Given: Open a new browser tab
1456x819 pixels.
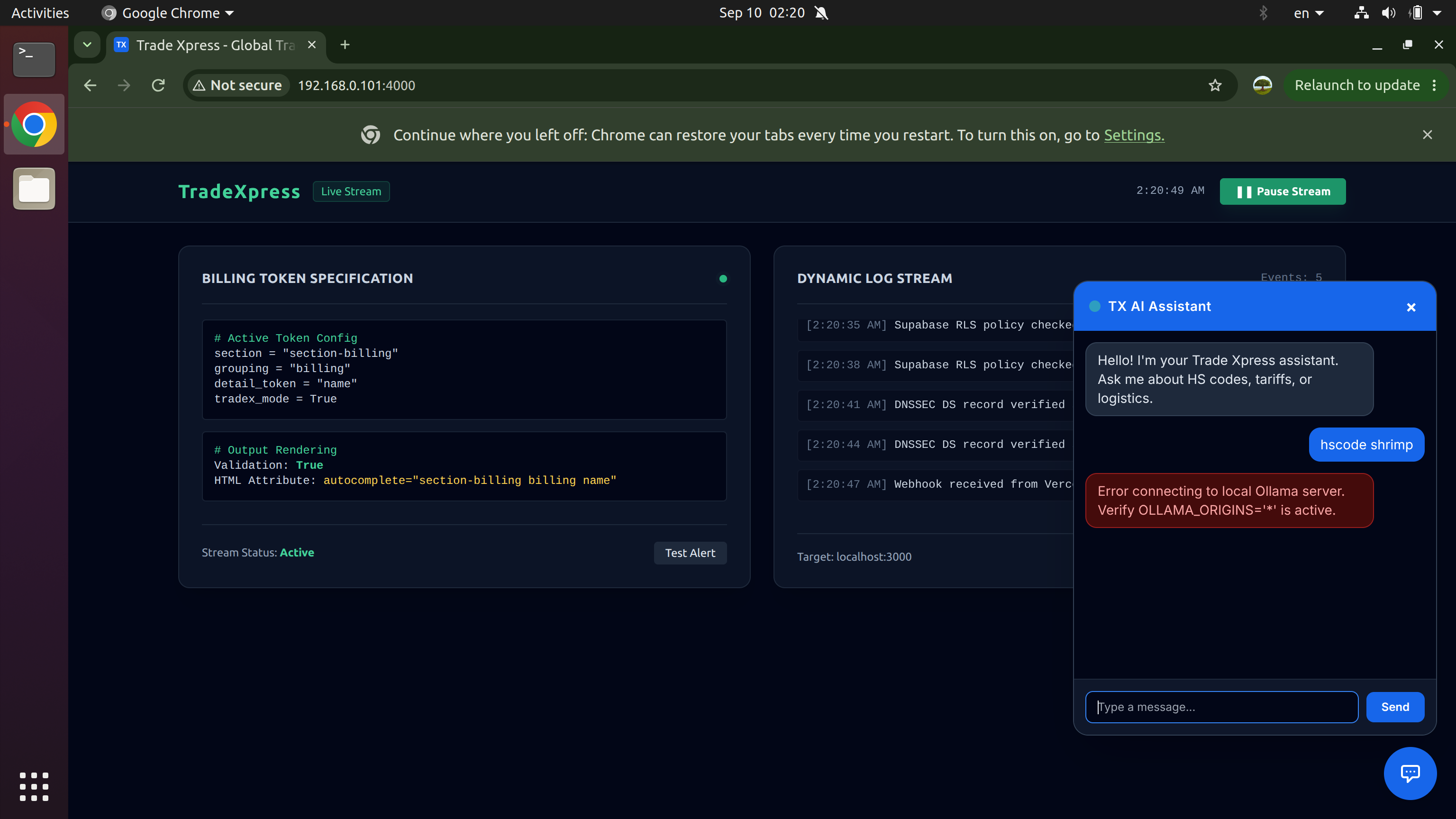Looking at the screenshot, I should pos(345,45).
